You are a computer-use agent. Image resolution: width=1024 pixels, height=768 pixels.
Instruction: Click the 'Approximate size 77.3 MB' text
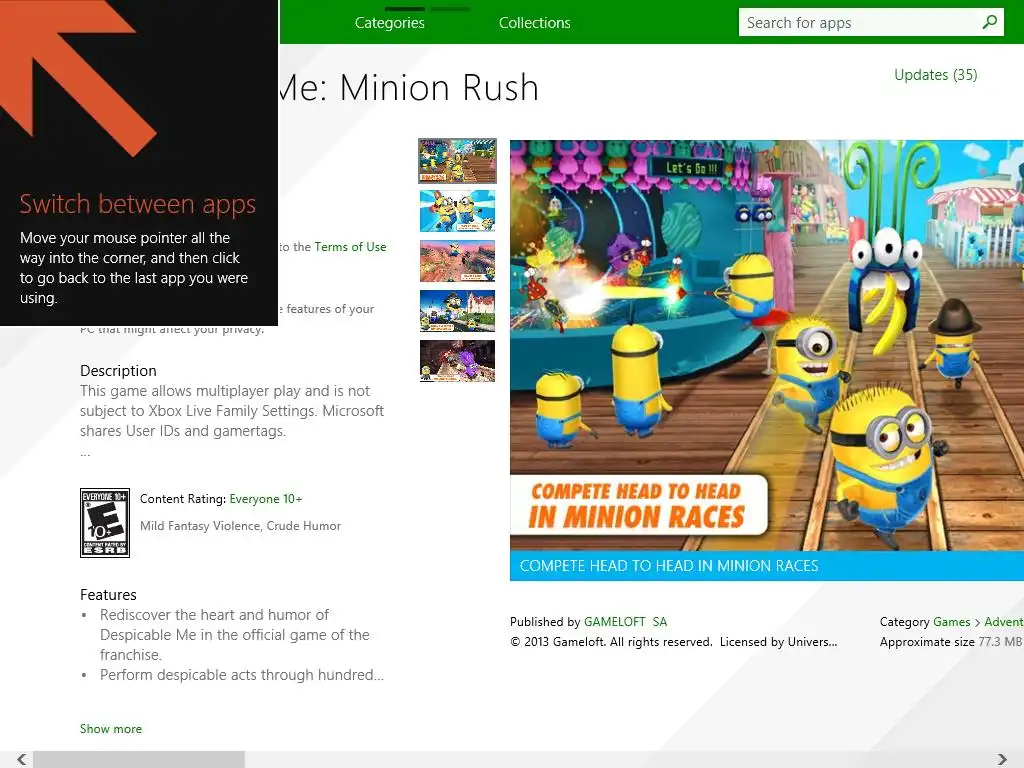tap(951, 642)
